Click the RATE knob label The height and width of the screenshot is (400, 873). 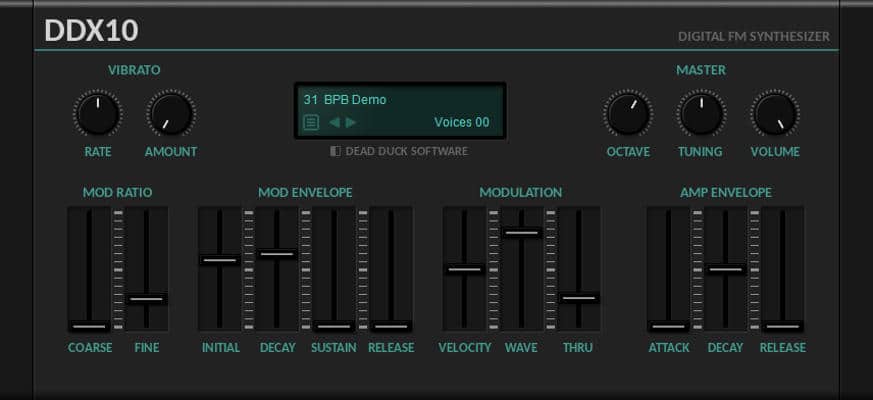pos(98,152)
